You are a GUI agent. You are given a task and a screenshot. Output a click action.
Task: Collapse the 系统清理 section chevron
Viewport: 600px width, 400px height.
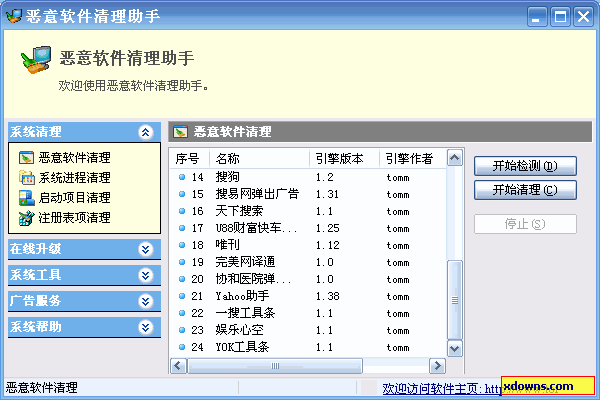[x=145, y=132]
